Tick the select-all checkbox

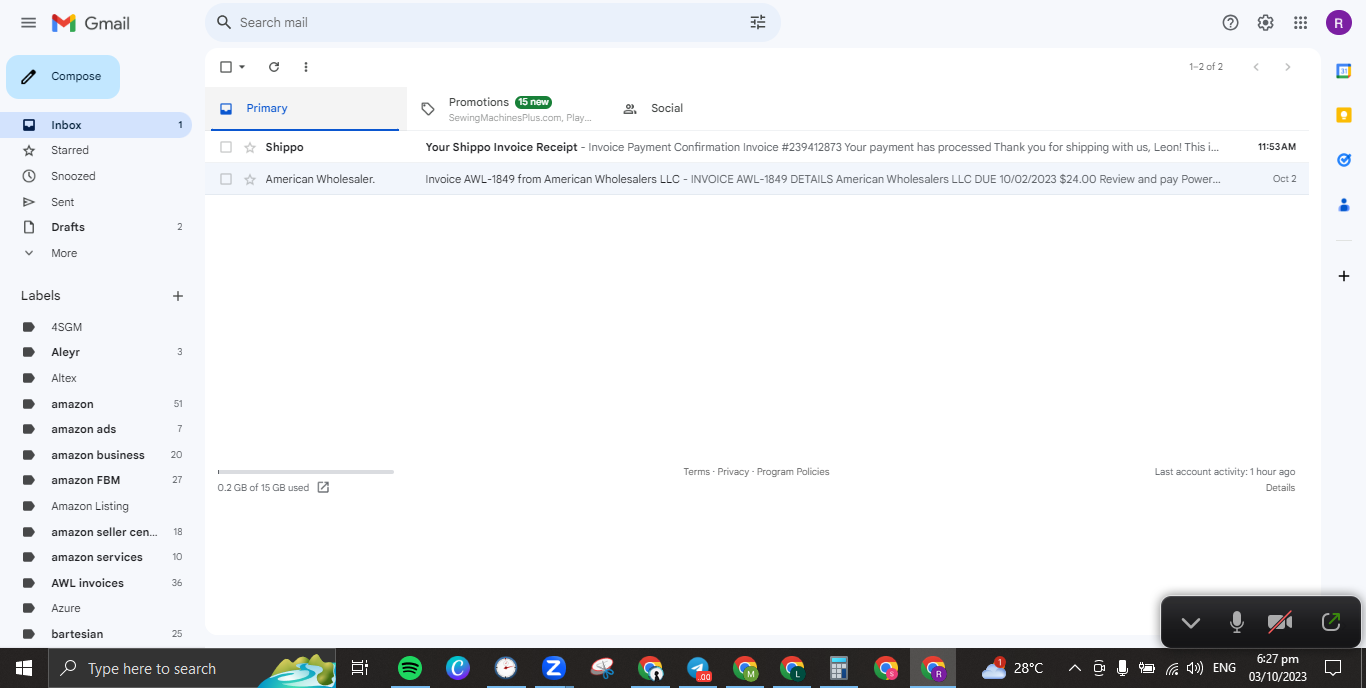coord(226,67)
